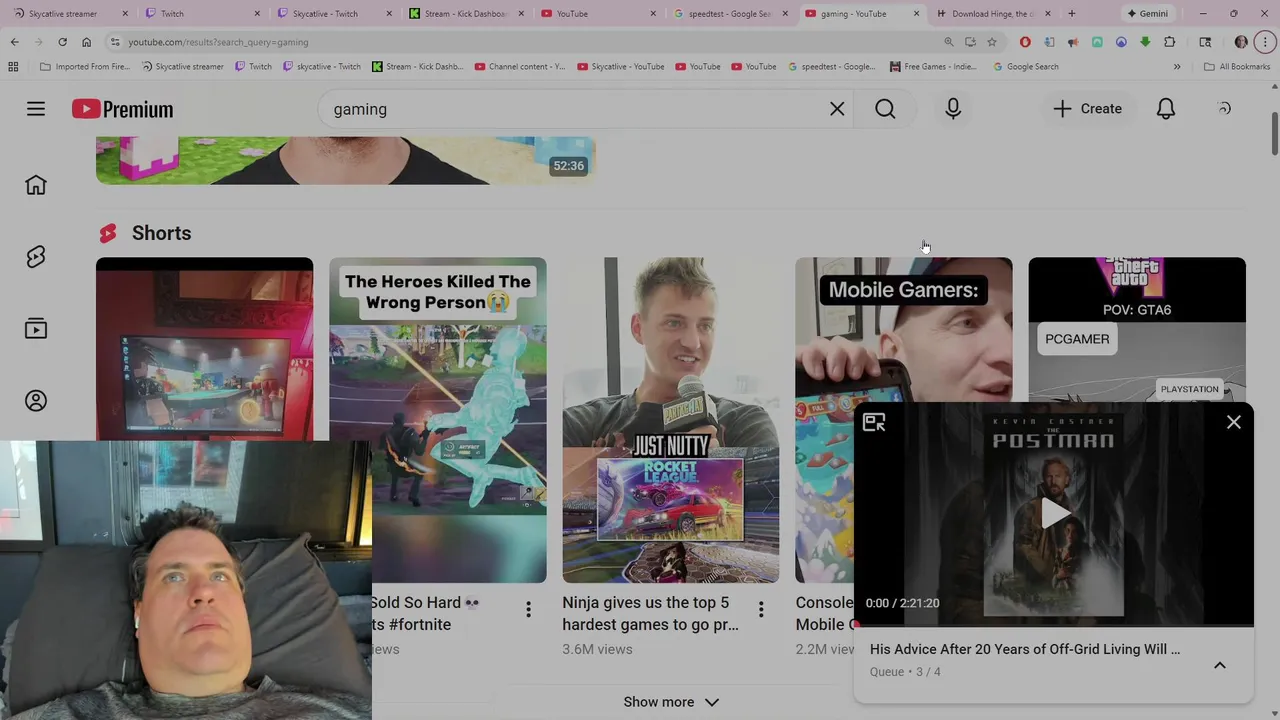Open the 52:36 video thumbnail

click(346, 160)
